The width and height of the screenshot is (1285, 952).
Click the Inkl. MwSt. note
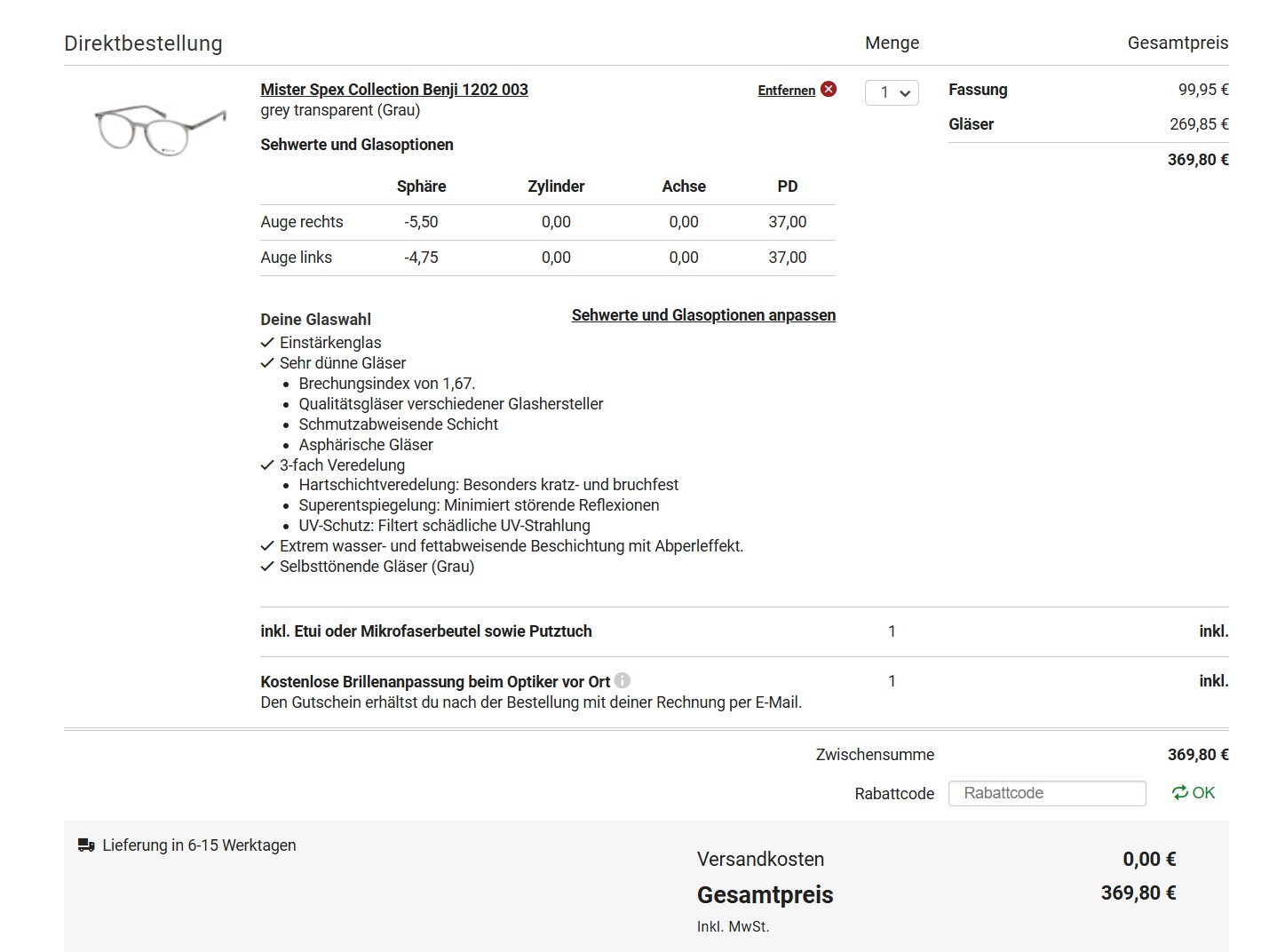(733, 927)
